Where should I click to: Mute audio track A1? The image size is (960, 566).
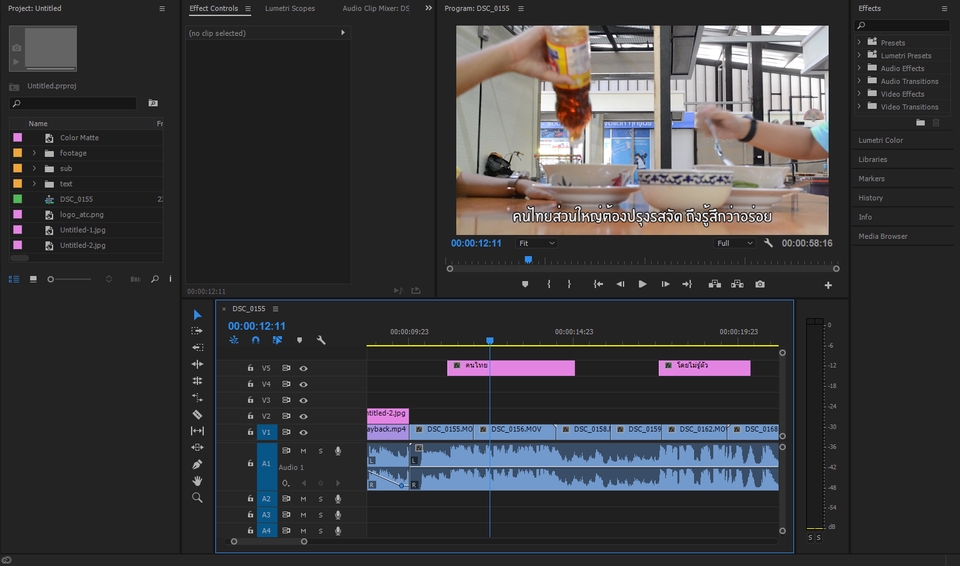303,451
